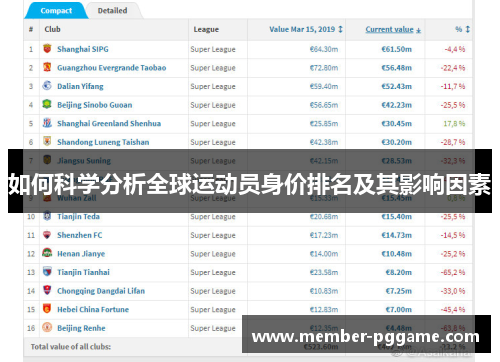Select percentage change 17,8 %
The image size is (500, 362).
(454, 124)
